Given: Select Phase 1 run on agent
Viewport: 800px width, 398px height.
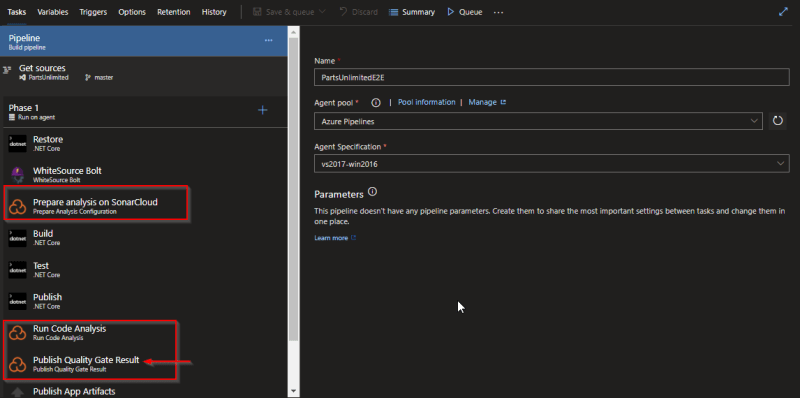Looking at the screenshot, I should [x=144, y=112].
